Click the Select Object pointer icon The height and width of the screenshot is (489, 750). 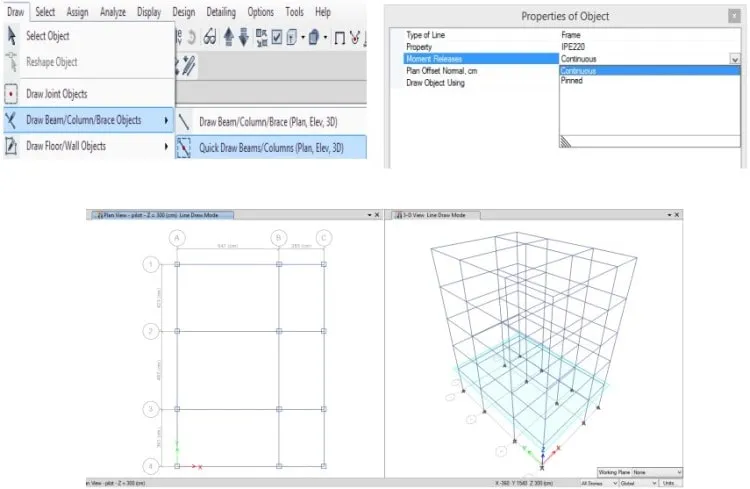(12, 36)
